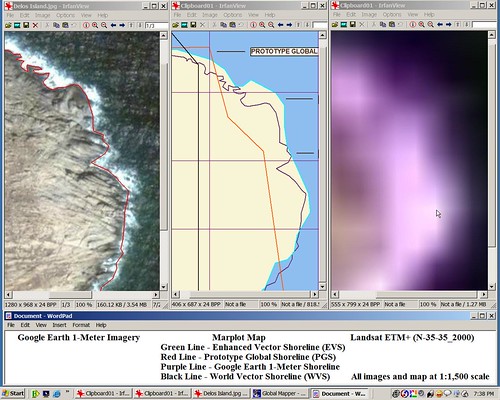500x400 pixels.
Task: Zoom in on the shoreline map image
Action: [262, 25]
